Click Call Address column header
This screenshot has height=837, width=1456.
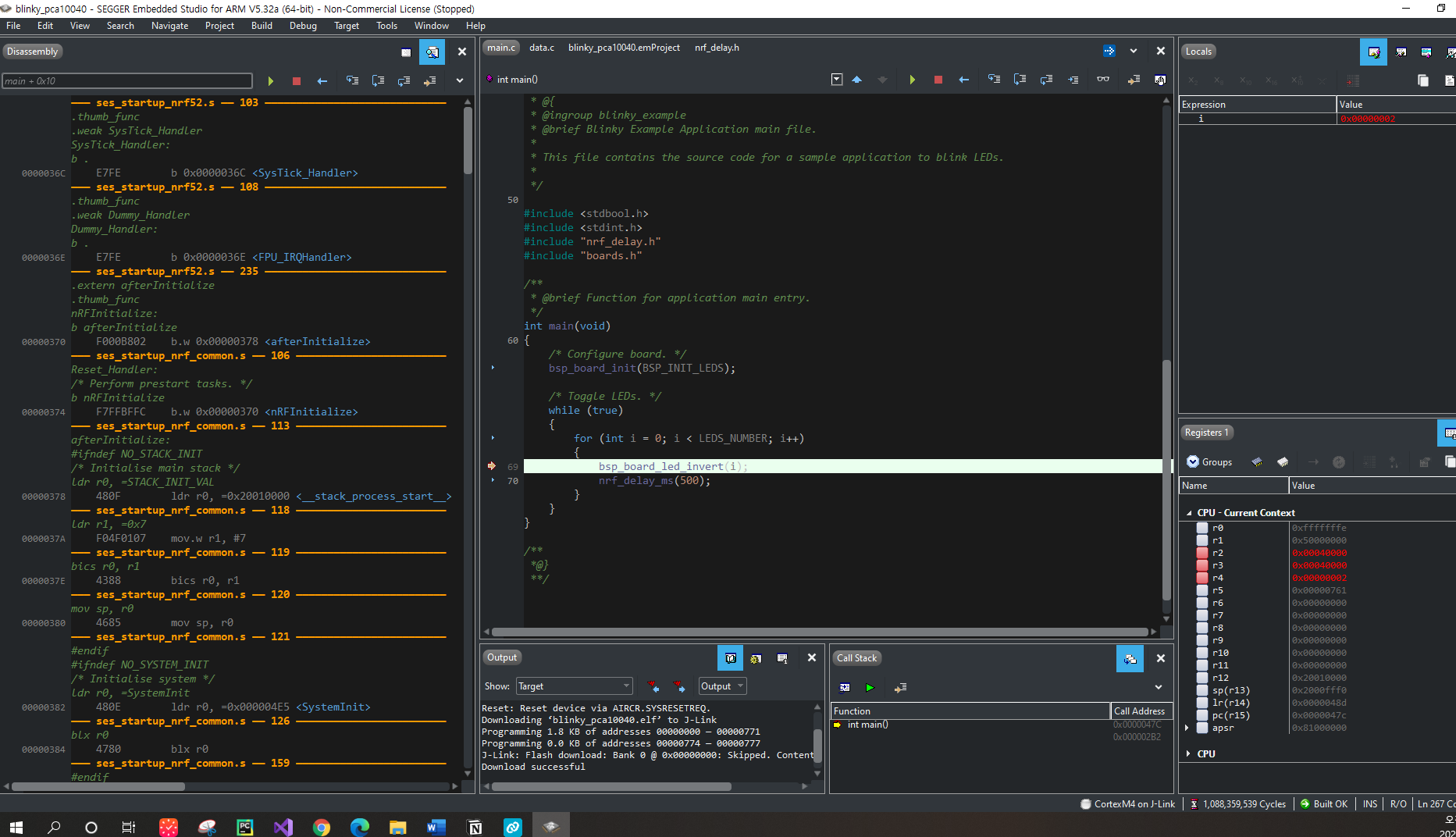(1140, 711)
